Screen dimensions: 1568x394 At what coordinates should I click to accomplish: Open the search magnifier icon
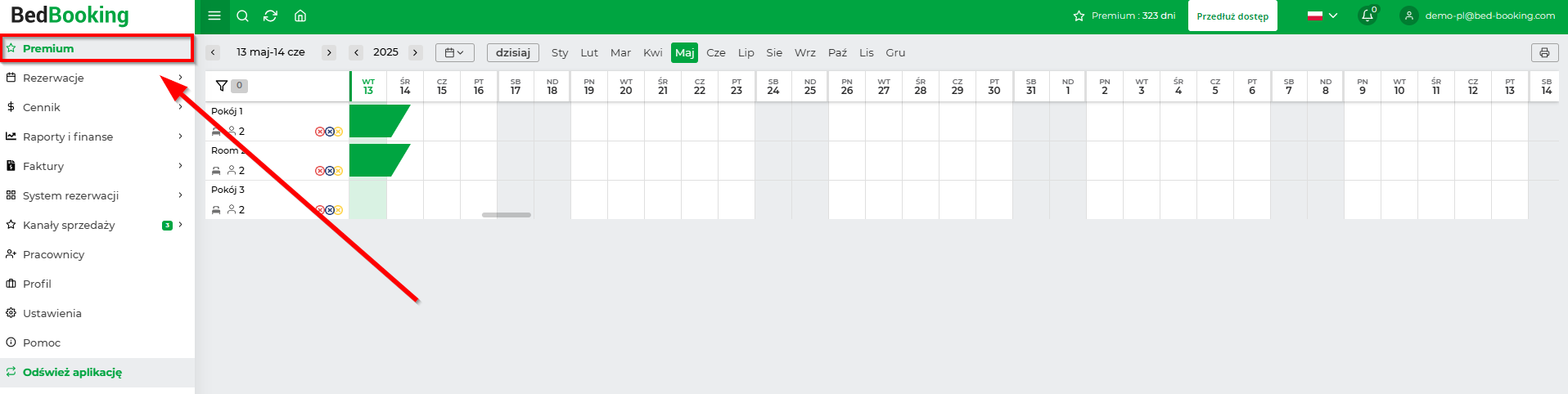coord(242,16)
